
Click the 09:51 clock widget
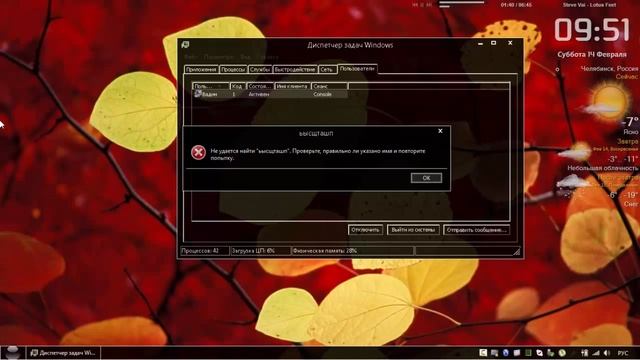click(592, 30)
